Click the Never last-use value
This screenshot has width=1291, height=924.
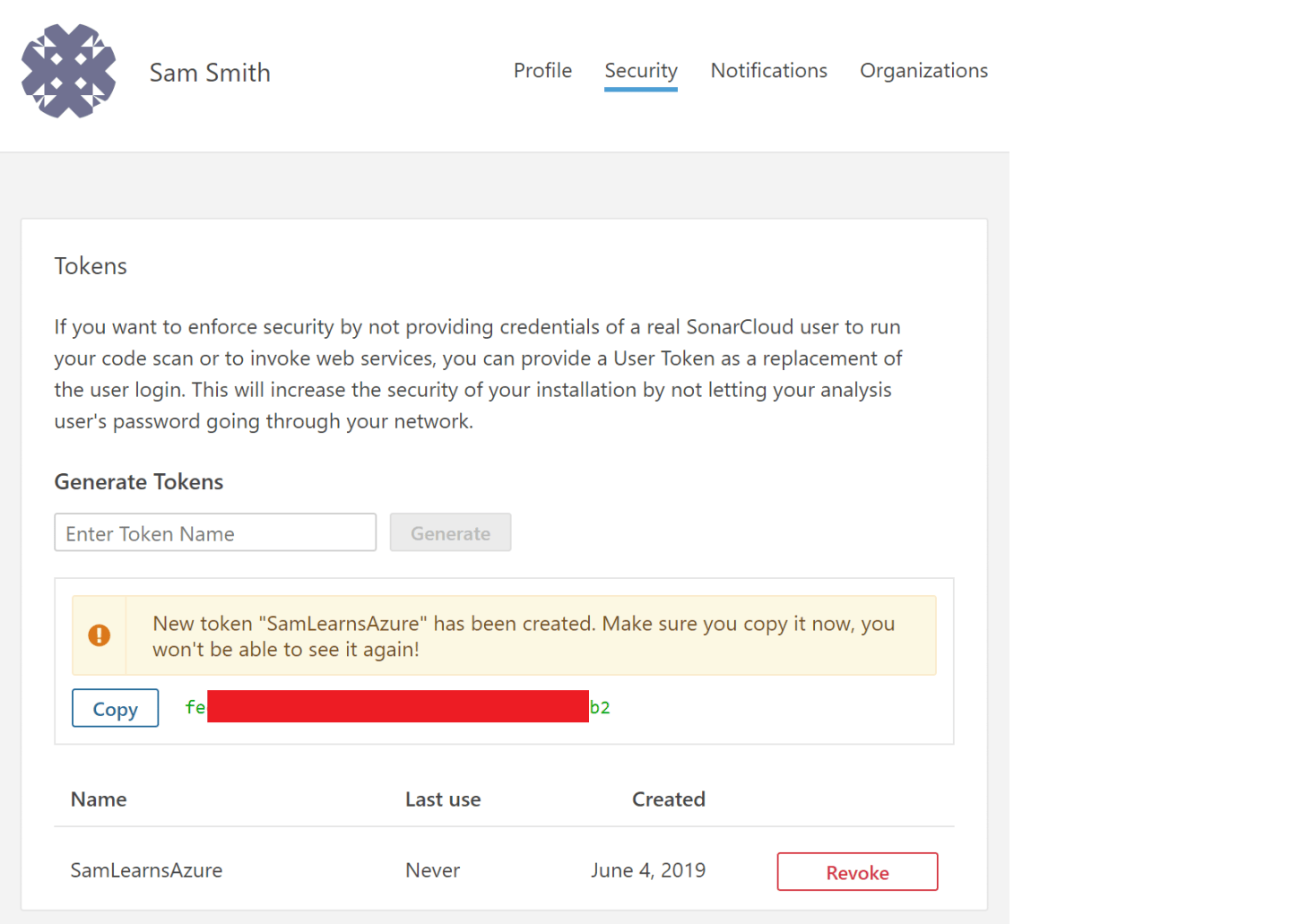[432, 870]
